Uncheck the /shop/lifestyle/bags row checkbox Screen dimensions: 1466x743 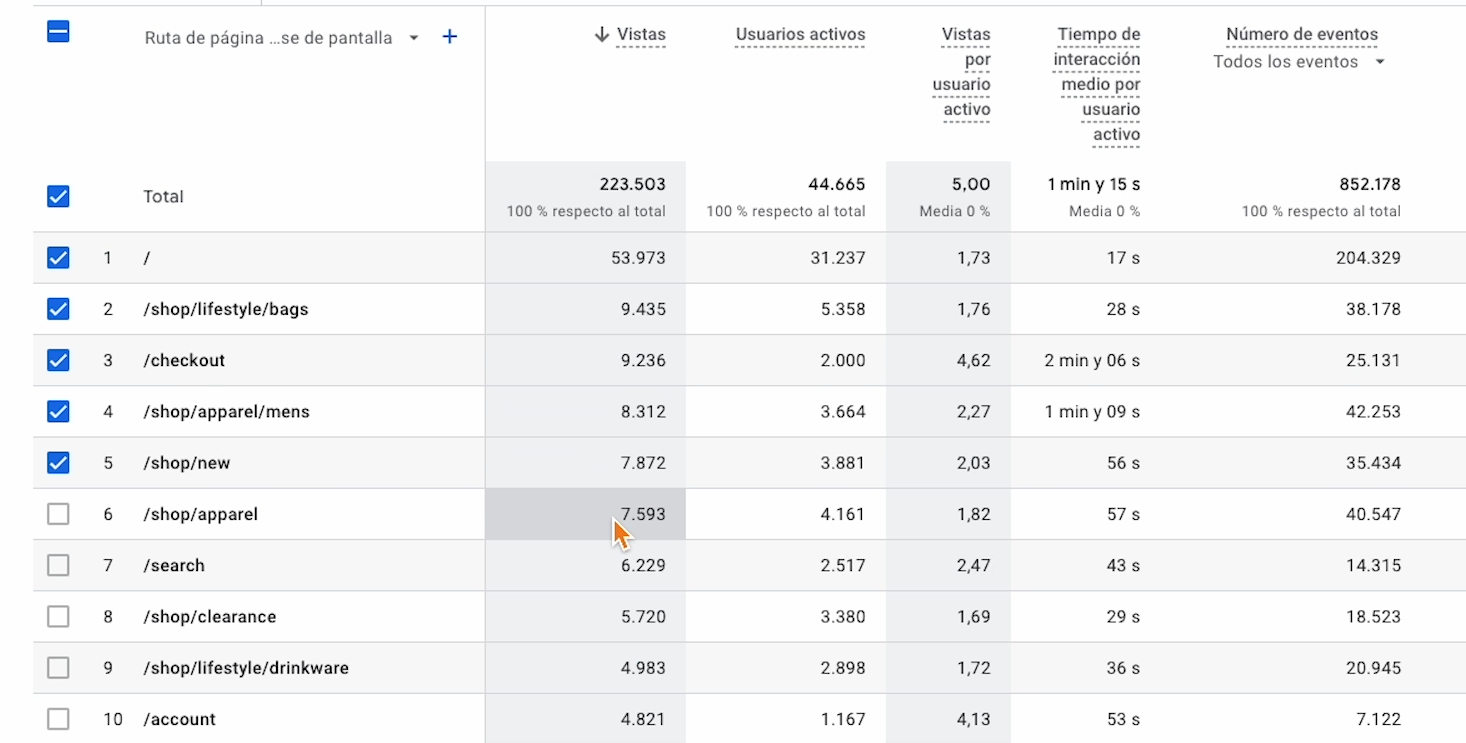pyautogui.click(x=58, y=309)
